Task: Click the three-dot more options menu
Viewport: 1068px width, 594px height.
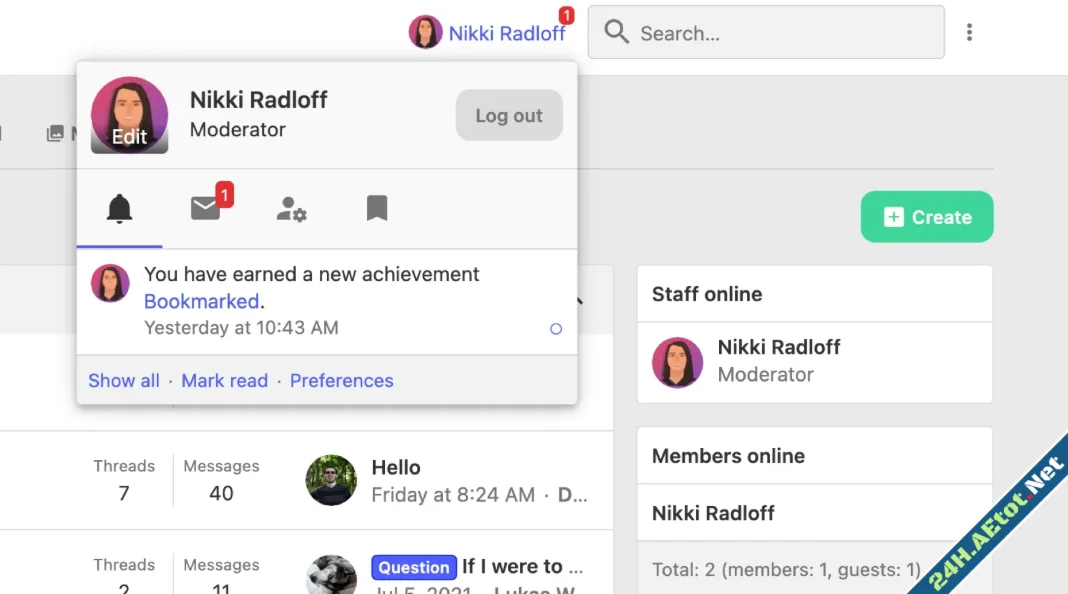Action: (x=969, y=33)
